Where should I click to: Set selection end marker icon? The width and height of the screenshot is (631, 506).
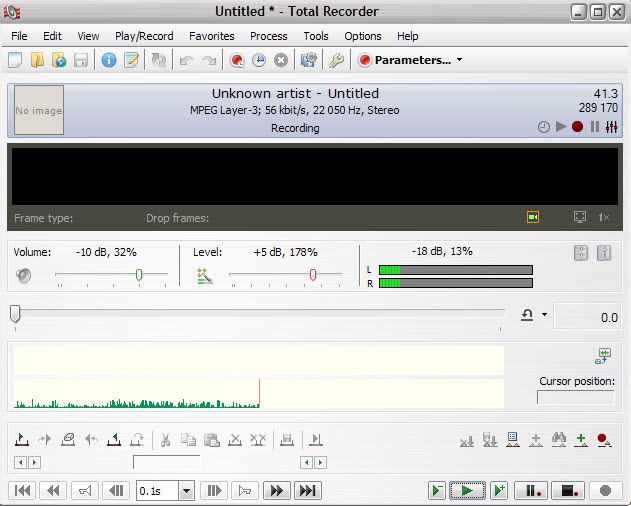(x=114, y=439)
